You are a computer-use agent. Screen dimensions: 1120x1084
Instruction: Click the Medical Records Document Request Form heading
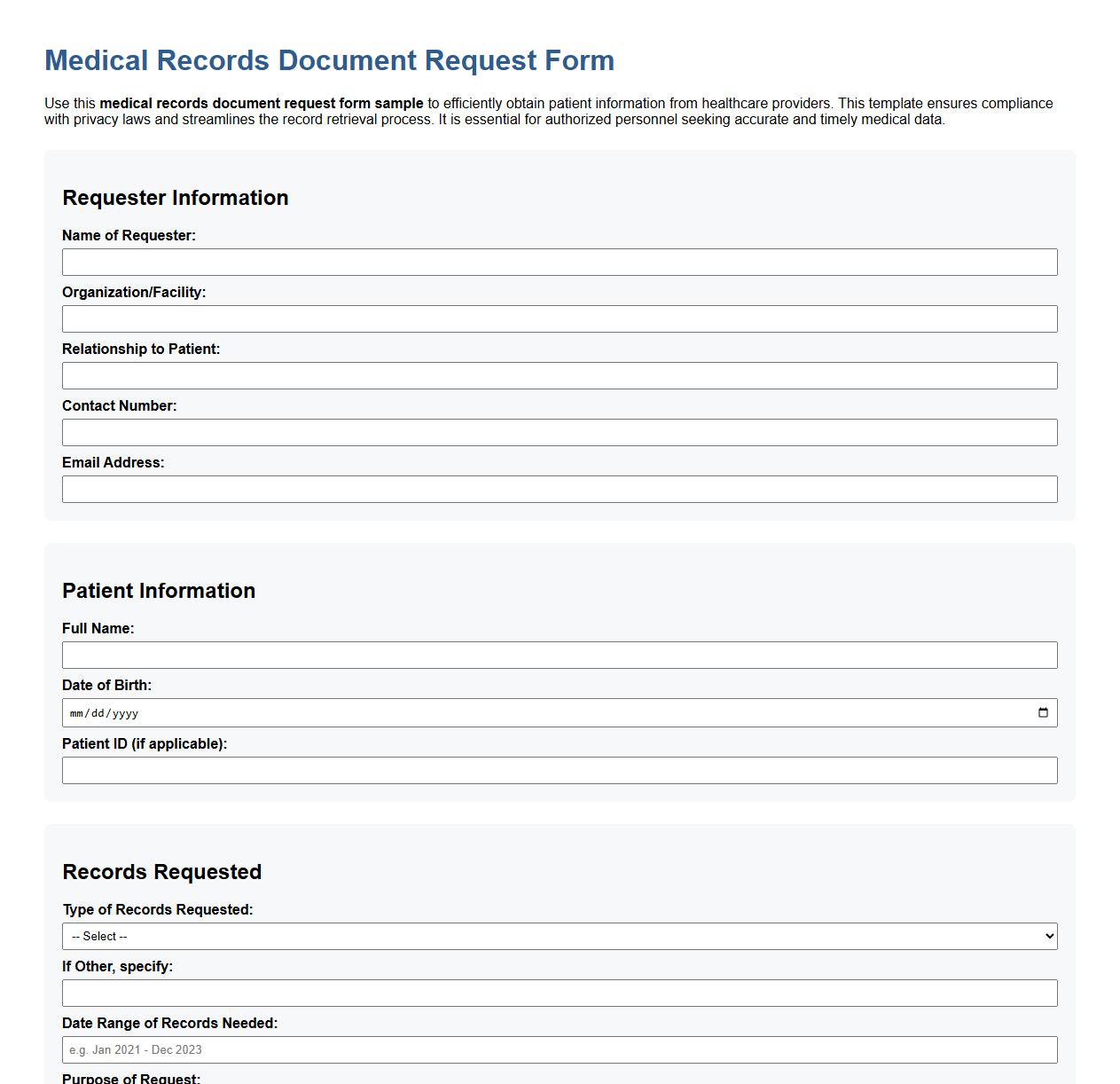click(x=328, y=60)
